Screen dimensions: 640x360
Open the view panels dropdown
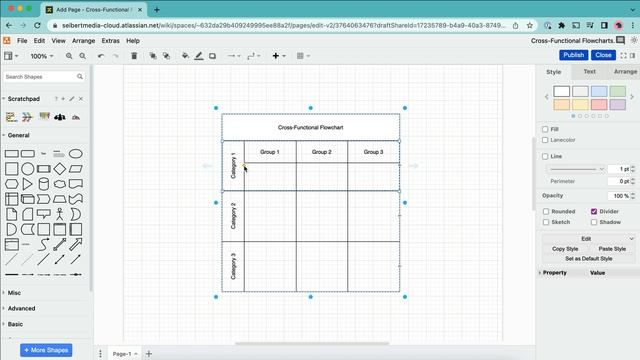11,56
